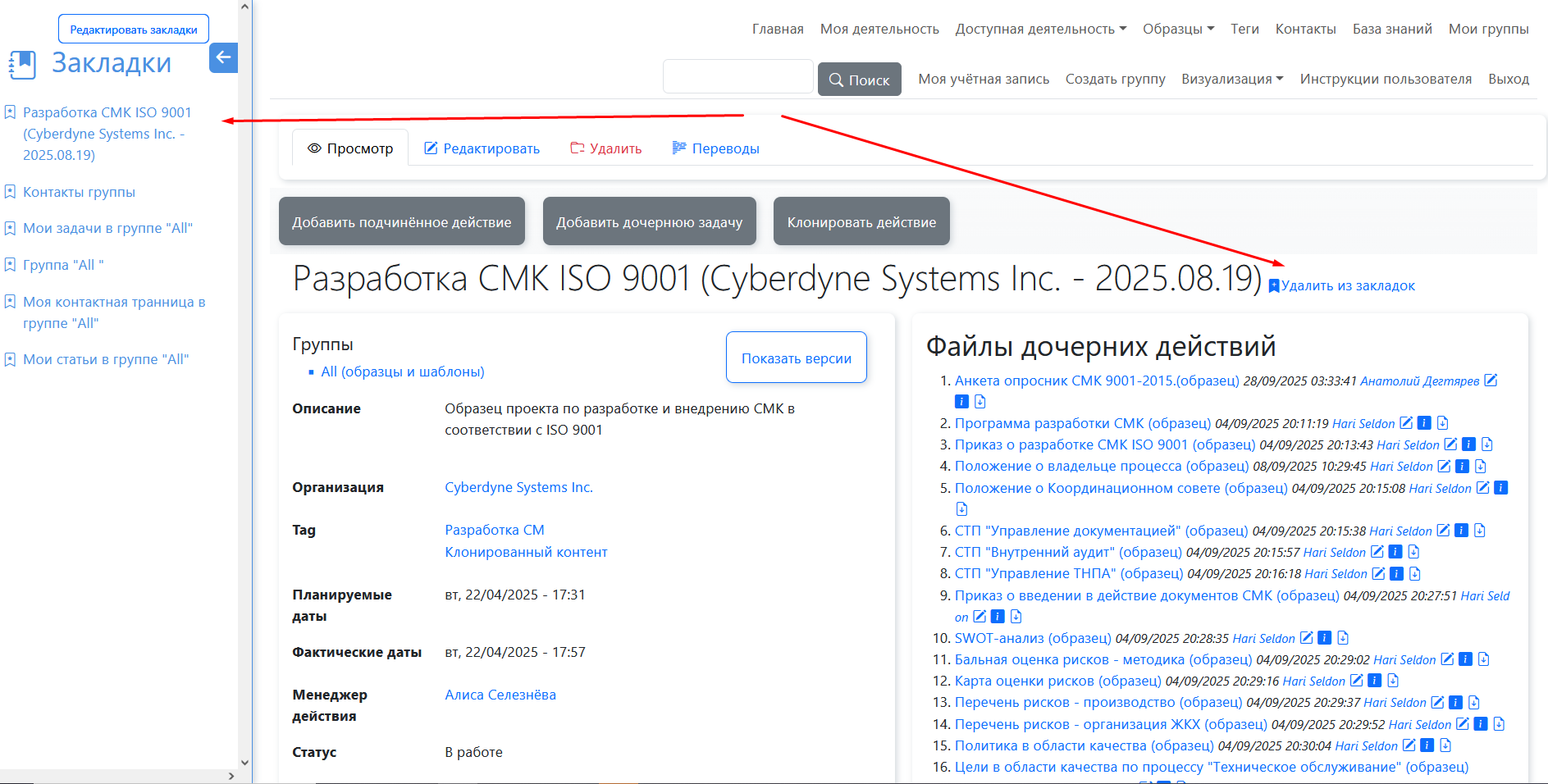Click "Показать версии" button
The height and width of the screenshot is (784, 1548).
coord(796,358)
